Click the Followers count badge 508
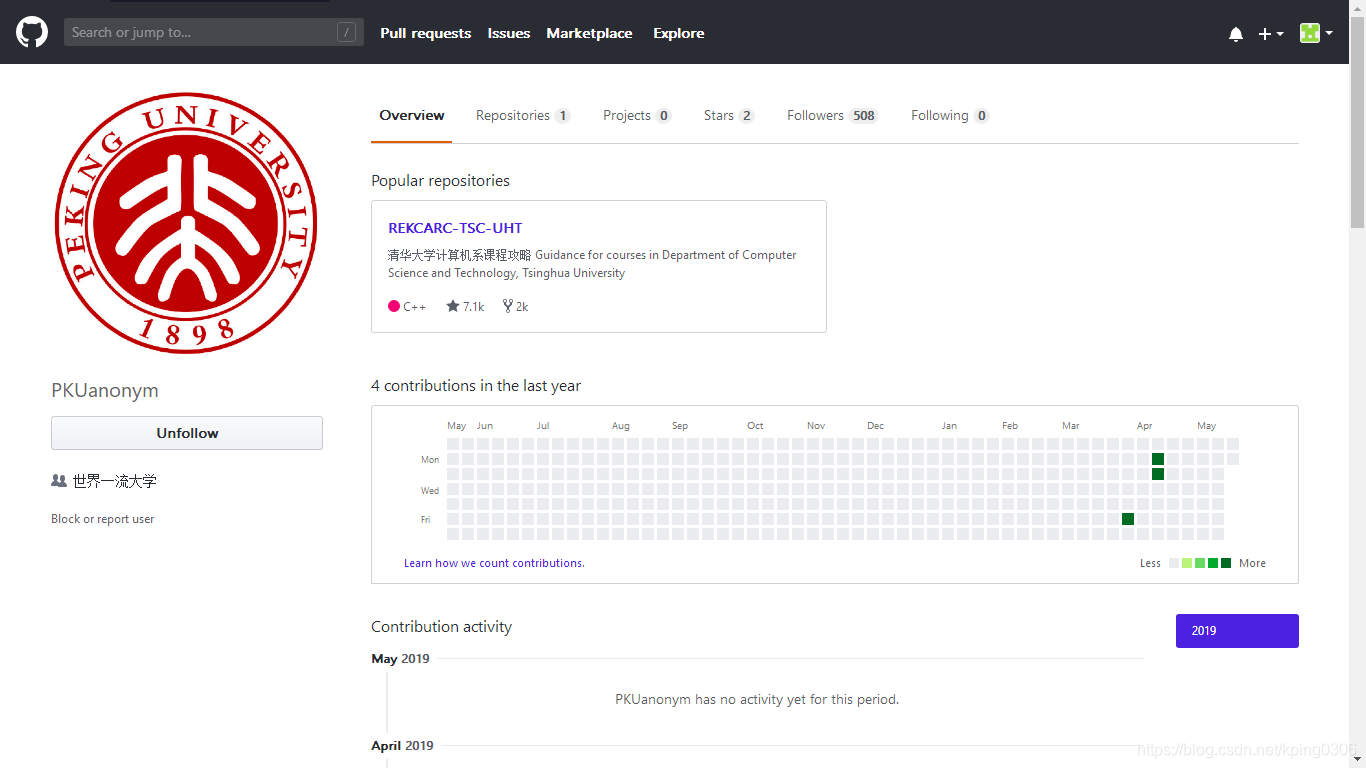The height and width of the screenshot is (768, 1366). point(864,115)
